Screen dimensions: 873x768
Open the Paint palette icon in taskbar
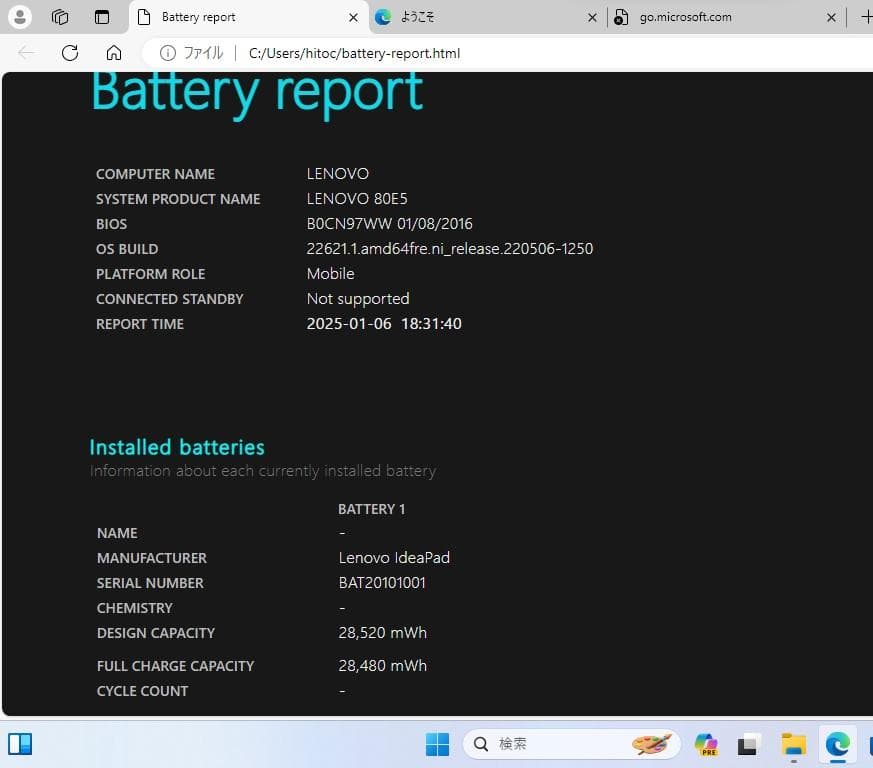pyautogui.click(x=653, y=744)
